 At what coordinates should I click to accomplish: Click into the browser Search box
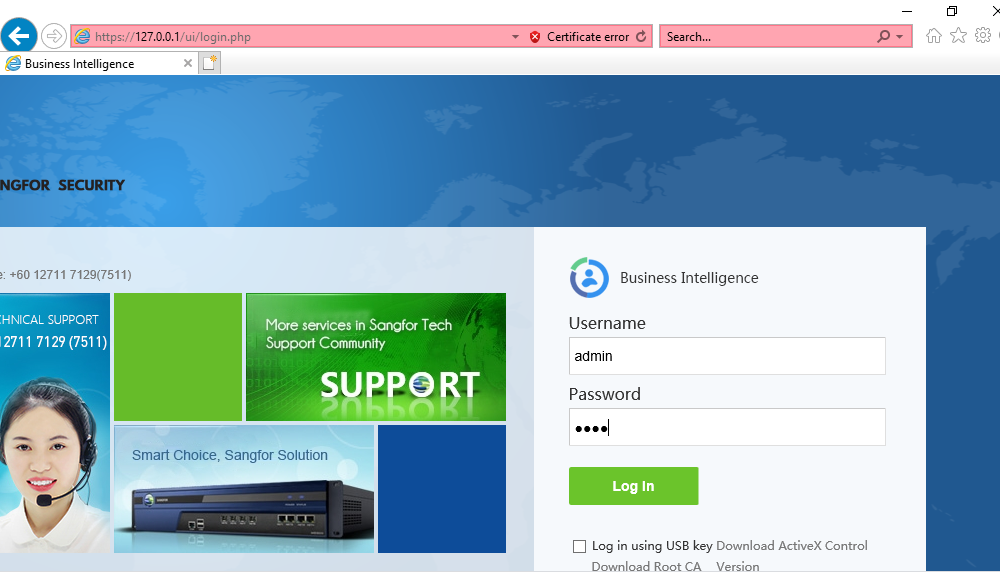click(768, 37)
